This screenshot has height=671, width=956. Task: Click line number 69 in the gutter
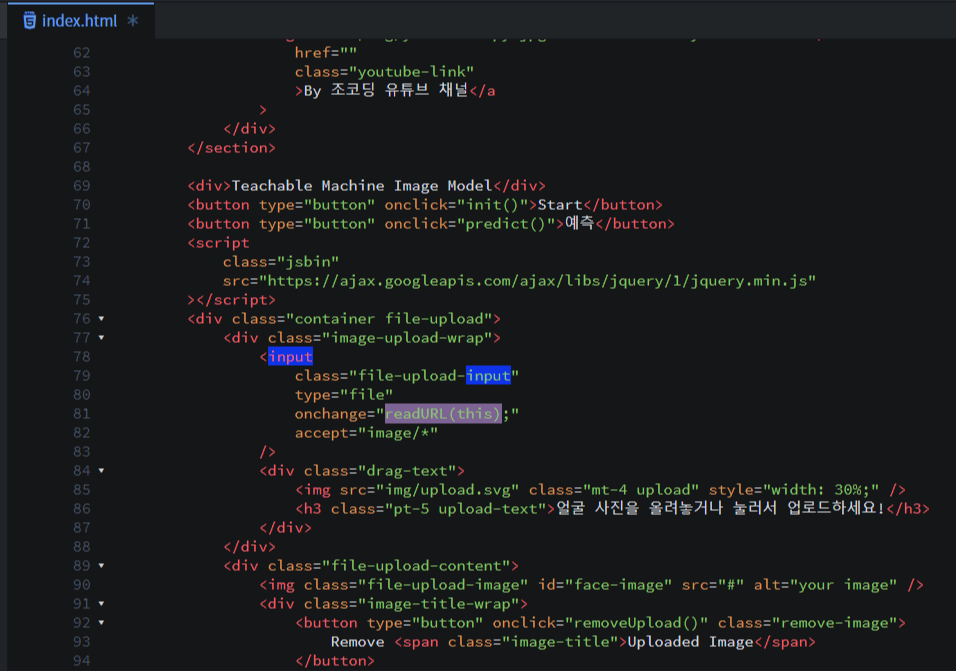tap(82, 186)
